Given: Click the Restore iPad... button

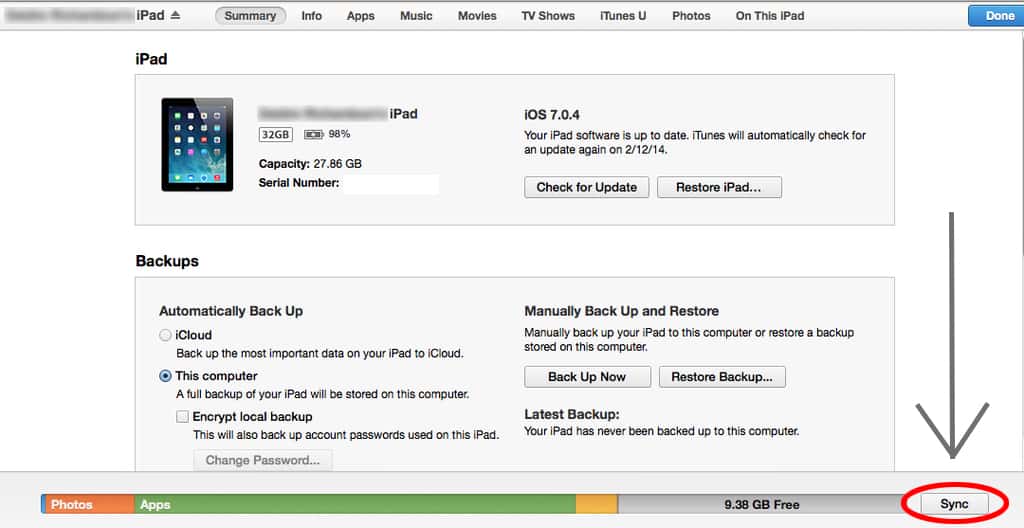Looking at the screenshot, I should pyautogui.click(x=719, y=187).
